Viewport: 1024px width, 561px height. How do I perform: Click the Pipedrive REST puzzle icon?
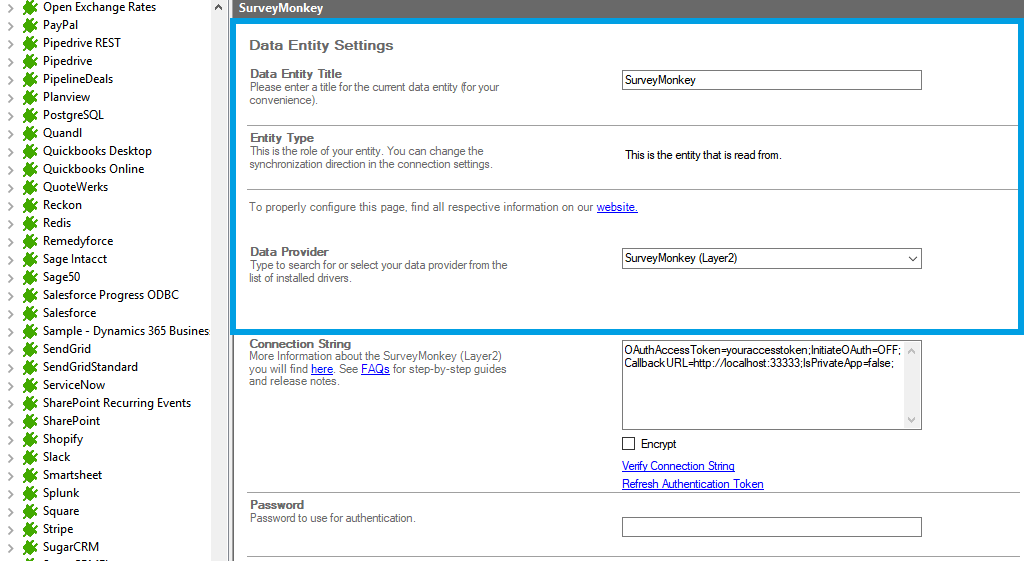(x=30, y=43)
